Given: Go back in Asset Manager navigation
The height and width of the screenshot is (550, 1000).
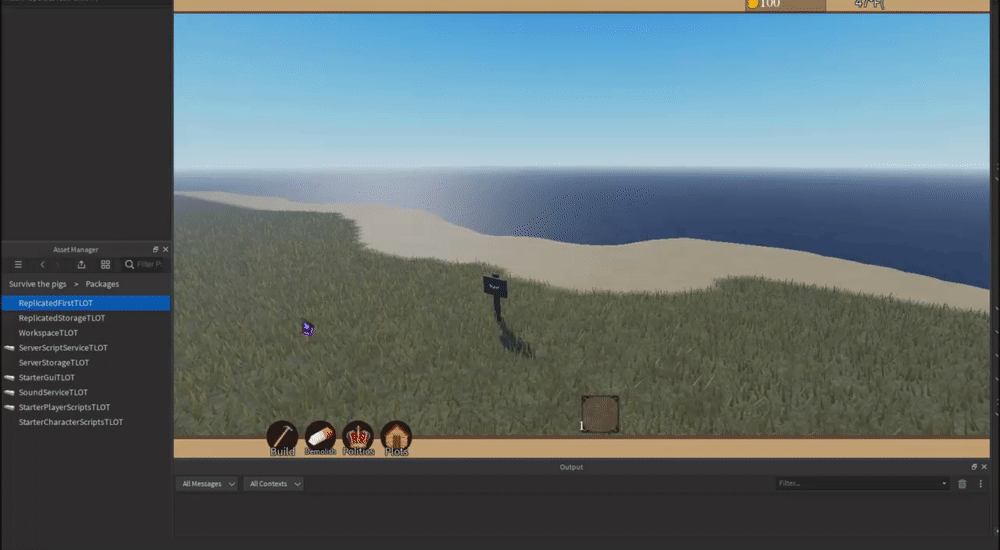Looking at the screenshot, I should click(43, 264).
